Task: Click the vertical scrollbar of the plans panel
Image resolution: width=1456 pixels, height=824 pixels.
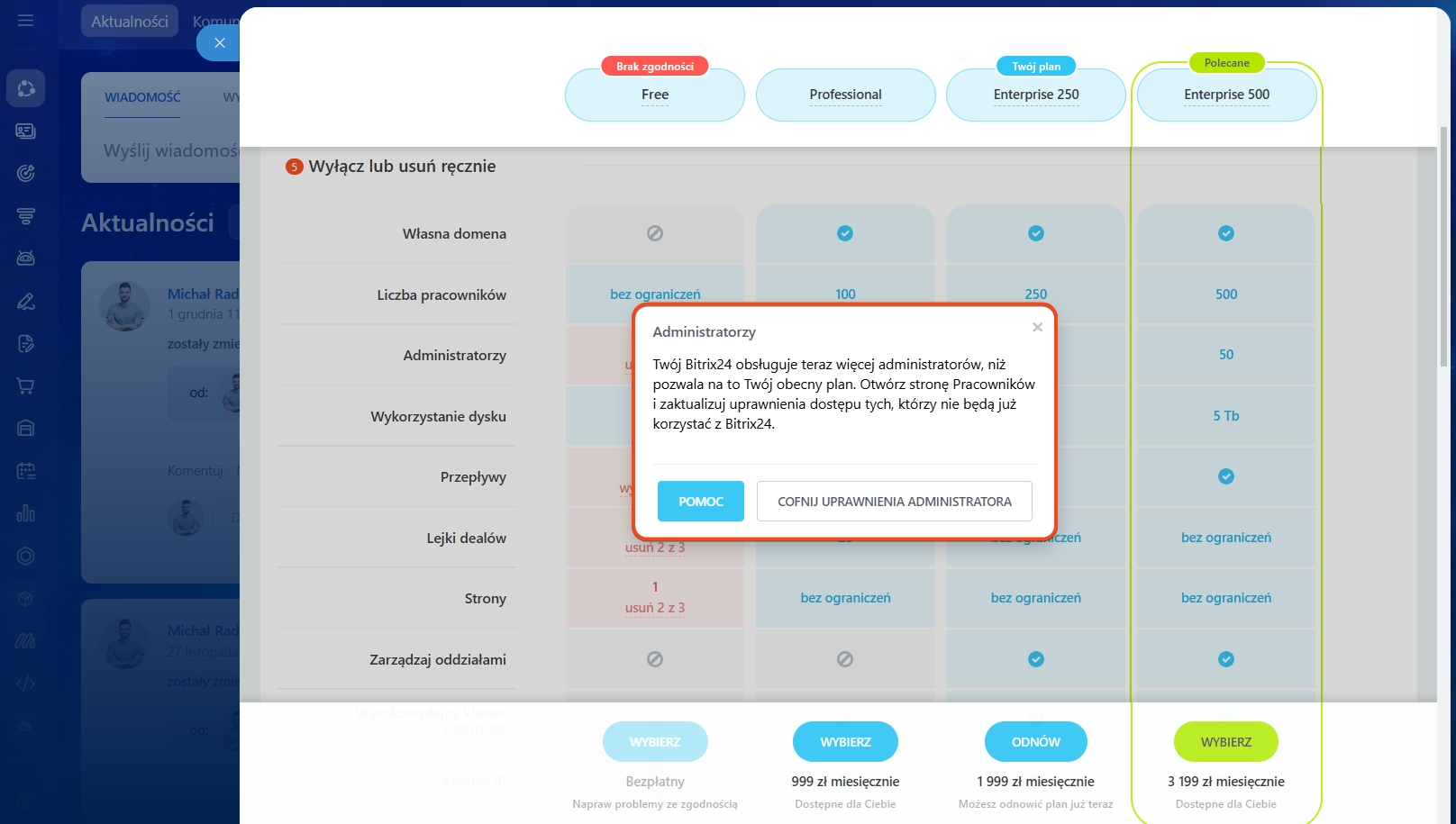Action: pos(1444,245)
